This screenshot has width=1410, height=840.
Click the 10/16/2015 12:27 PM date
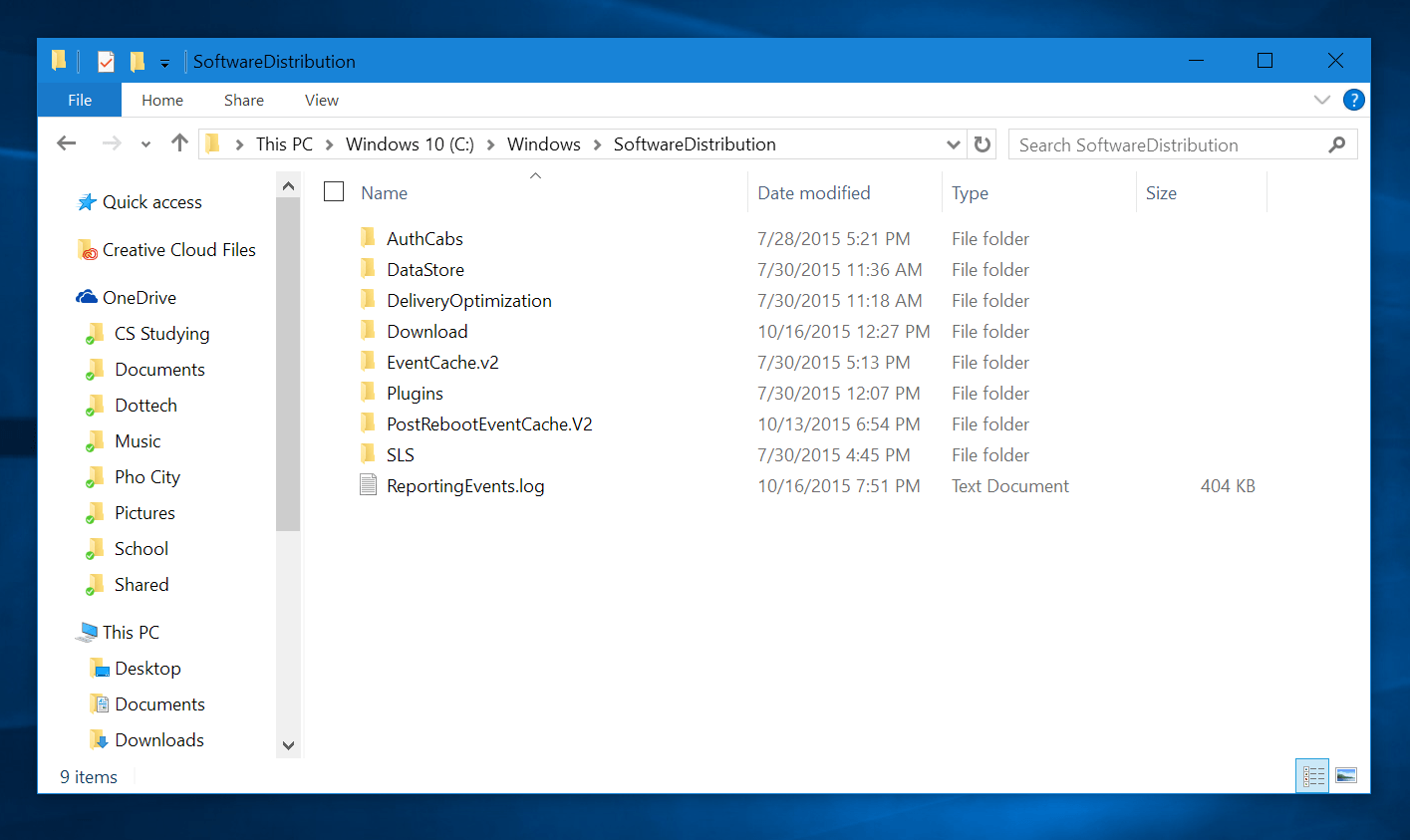tap(844, 332)
